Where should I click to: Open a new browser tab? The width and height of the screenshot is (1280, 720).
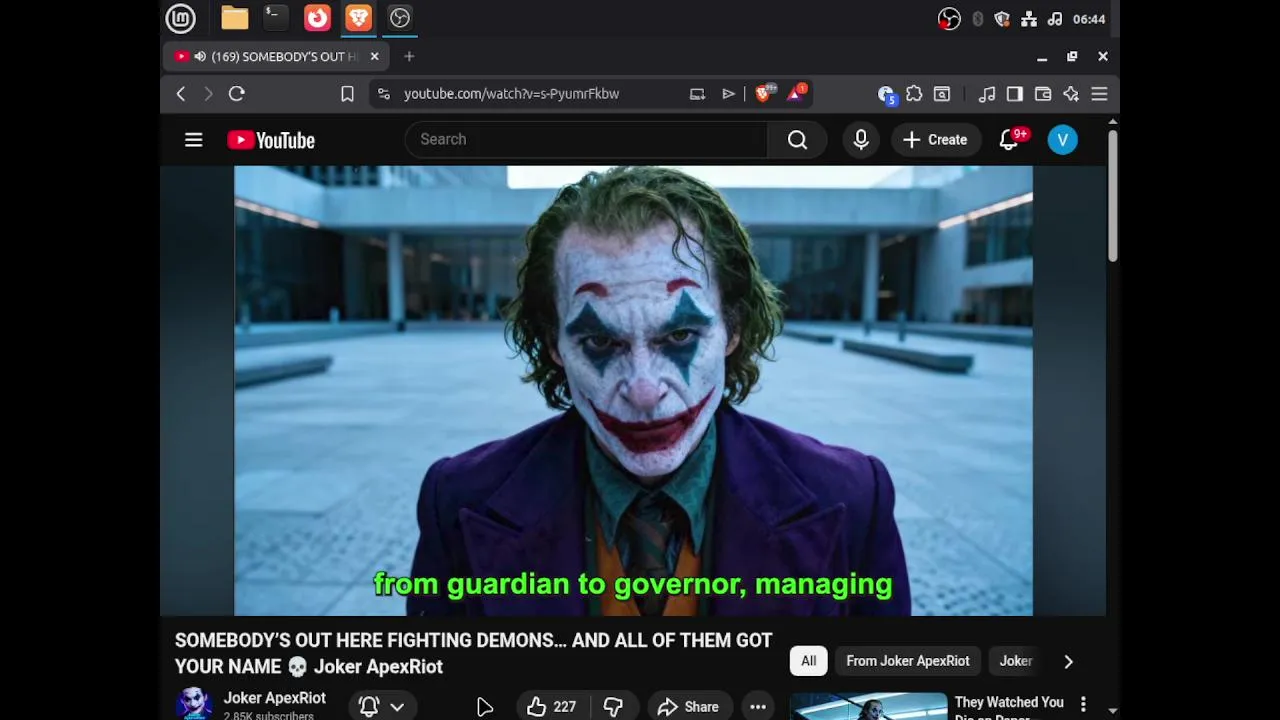(x=409, y=57)
